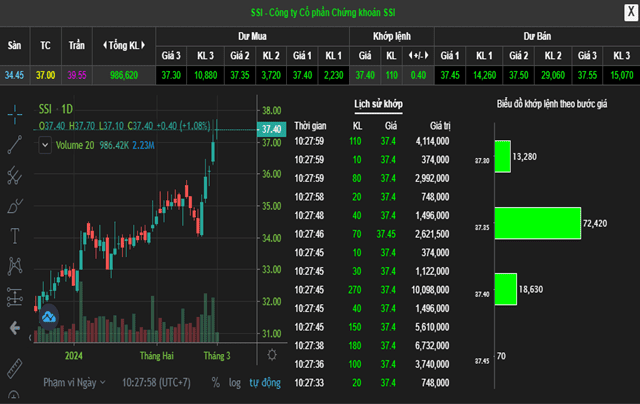Click Dư Mua KL 1 value 2,230
The height and width of the screenshot is (404, 640).
(333, 75)
